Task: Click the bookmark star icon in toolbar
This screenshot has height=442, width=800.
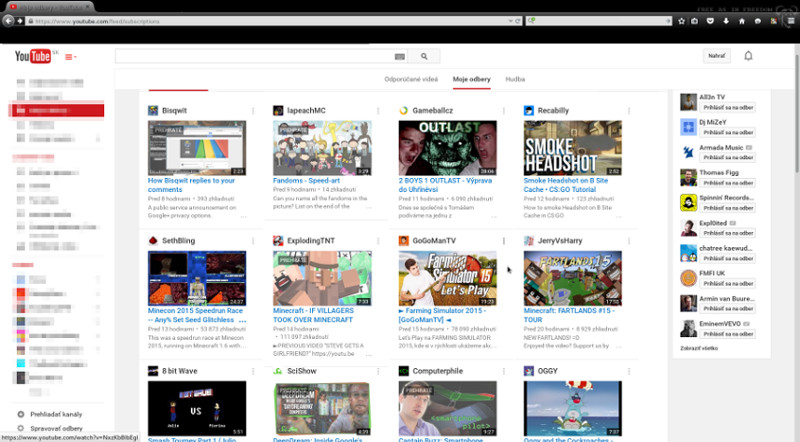Action: pyautogui.click(x=681, y=21)
